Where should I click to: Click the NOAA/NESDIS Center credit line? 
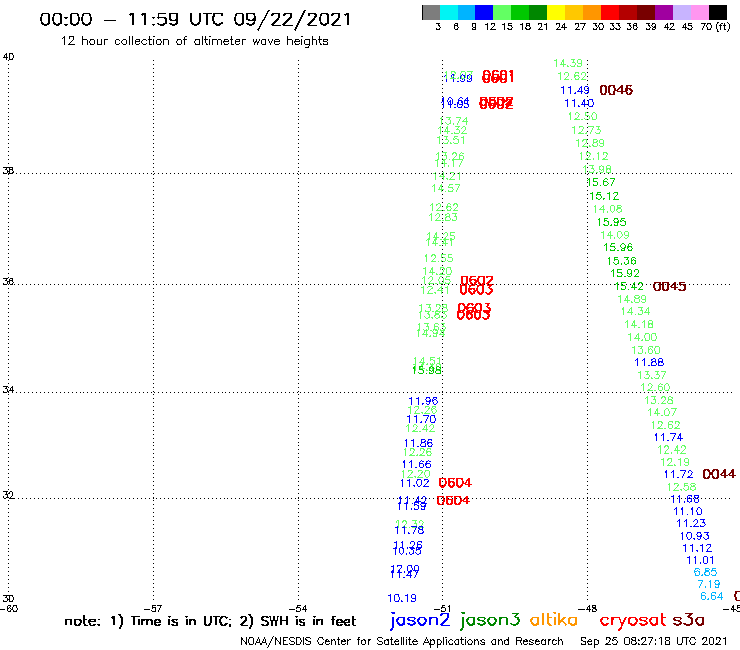[x=402, y=641]
